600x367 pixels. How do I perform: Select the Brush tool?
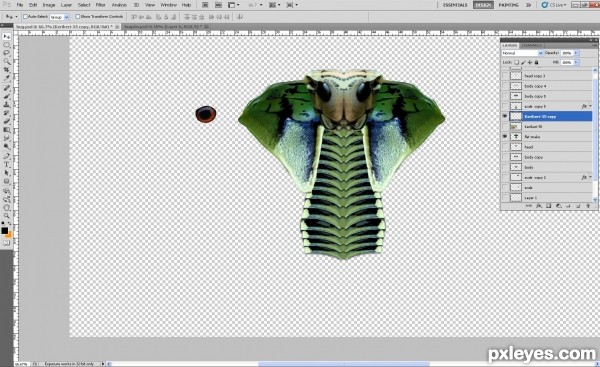pyautogui.click(x=7, y=96)
